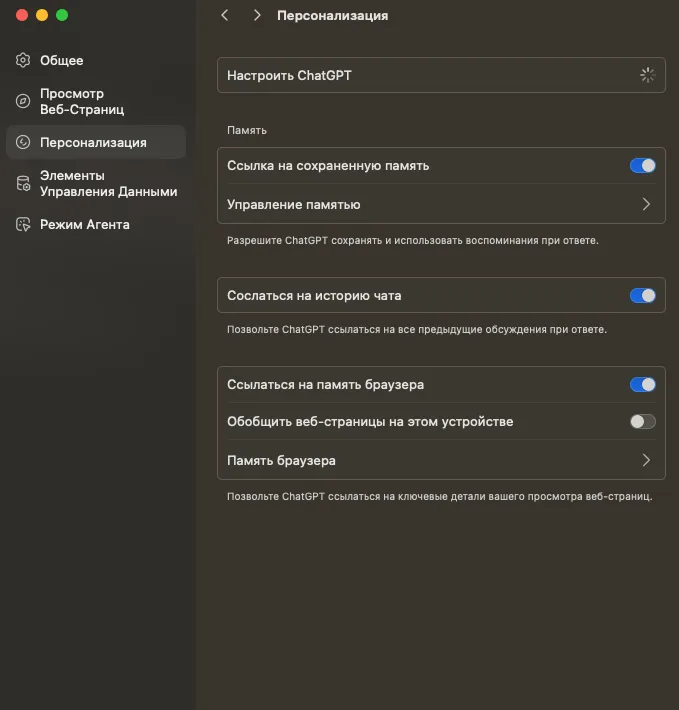Open the Общее settings section

62,61
